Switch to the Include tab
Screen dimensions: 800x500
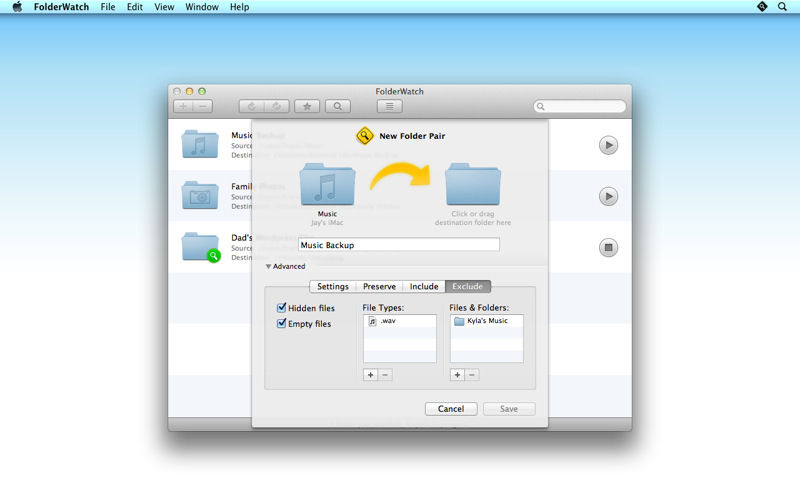423,286
